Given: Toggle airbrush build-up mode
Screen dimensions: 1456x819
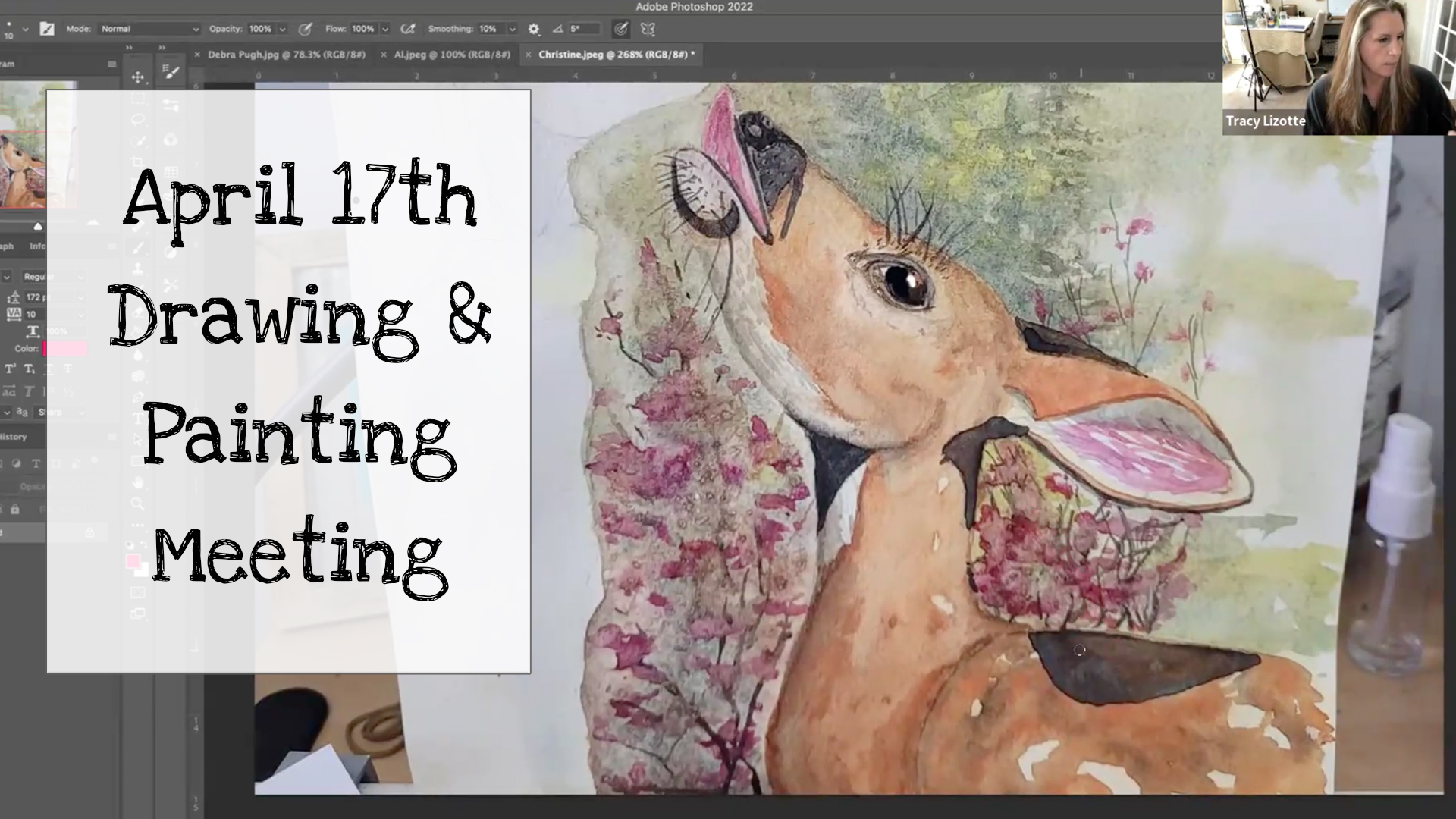Looking at the screenshot, I should (x=408, y=29).
